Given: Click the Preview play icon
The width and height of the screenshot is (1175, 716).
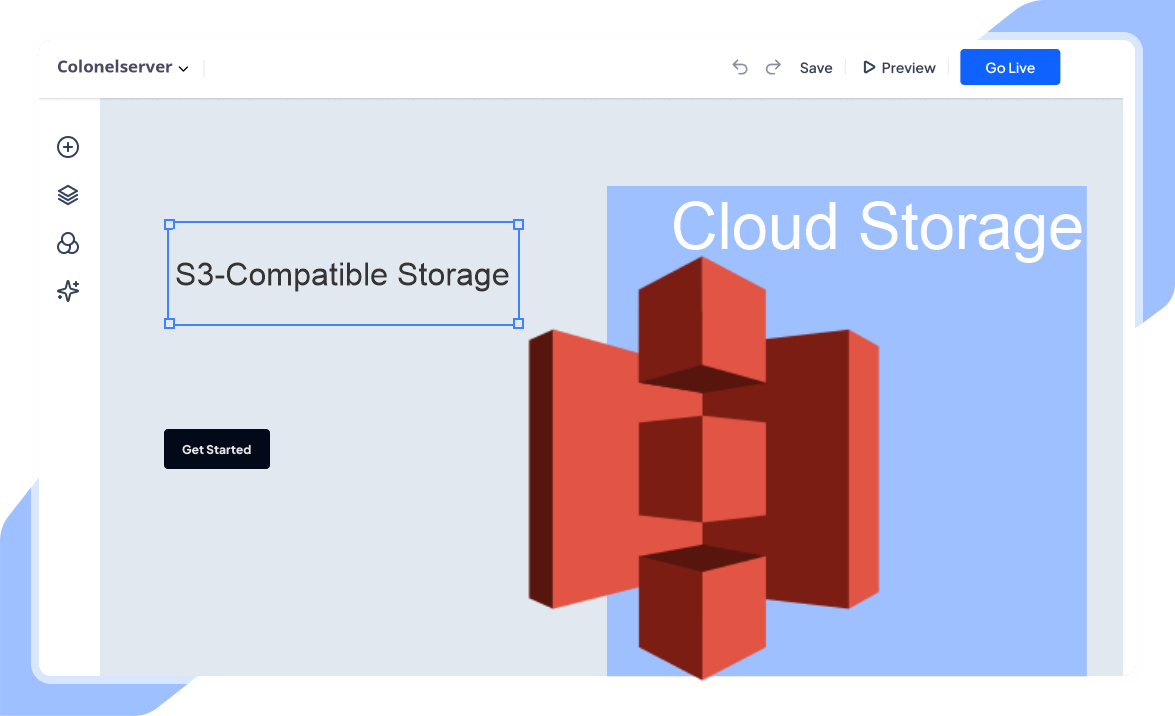Looking at the screenshot, I should 868,67.
